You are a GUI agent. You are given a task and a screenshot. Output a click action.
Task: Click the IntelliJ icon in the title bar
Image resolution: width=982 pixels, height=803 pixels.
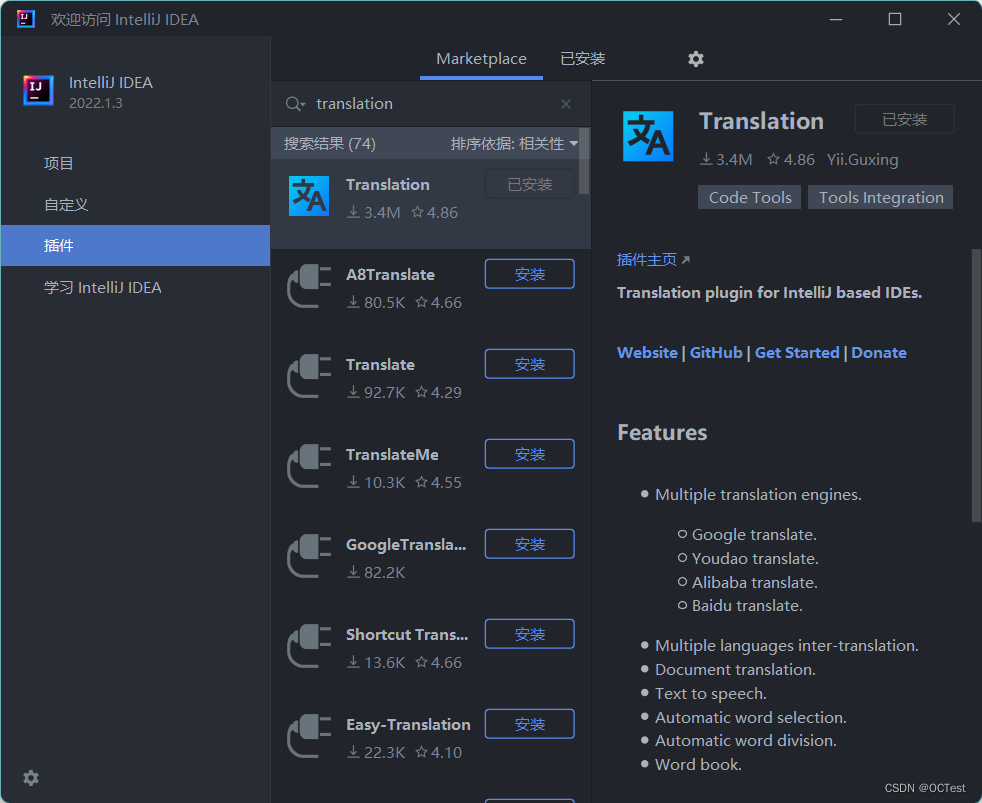[x=26, y=19]
